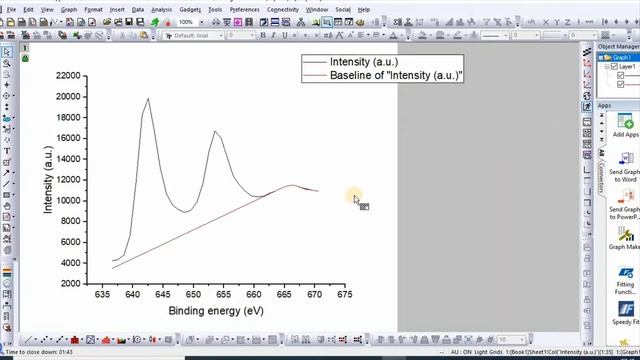This screenshot has height=360, width=640.
Task: Click the 22000 Y axis tick label
Action: [68, 76]
